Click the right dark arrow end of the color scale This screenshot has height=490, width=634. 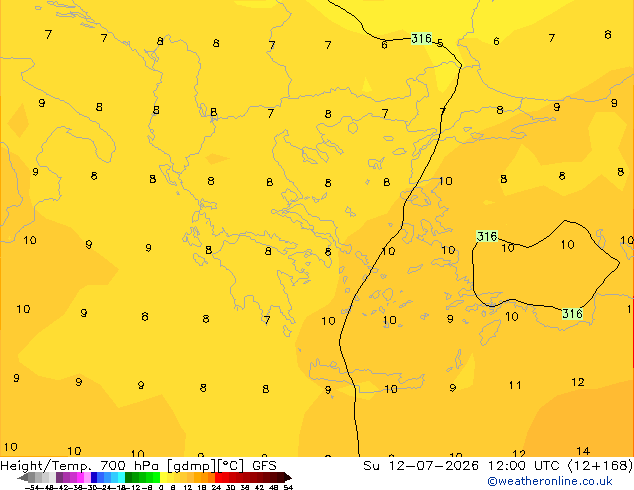[287, 478]
